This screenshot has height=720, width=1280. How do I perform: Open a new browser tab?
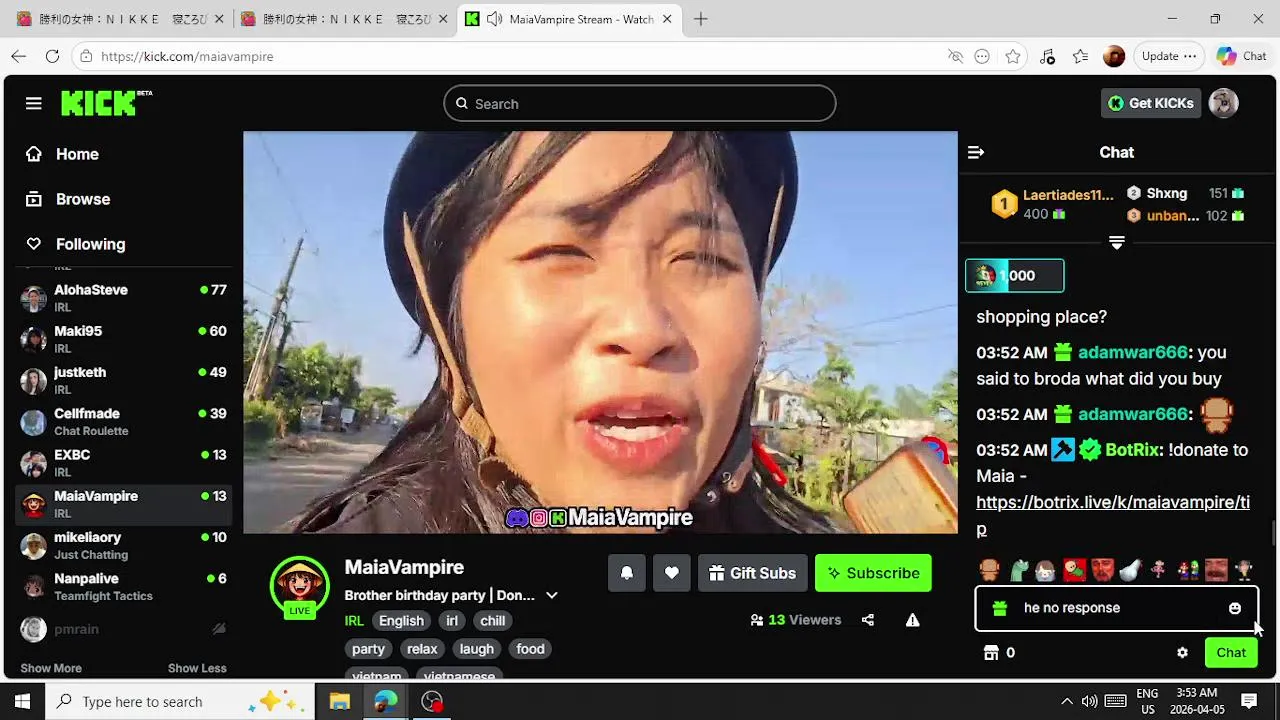pos(701,19)
